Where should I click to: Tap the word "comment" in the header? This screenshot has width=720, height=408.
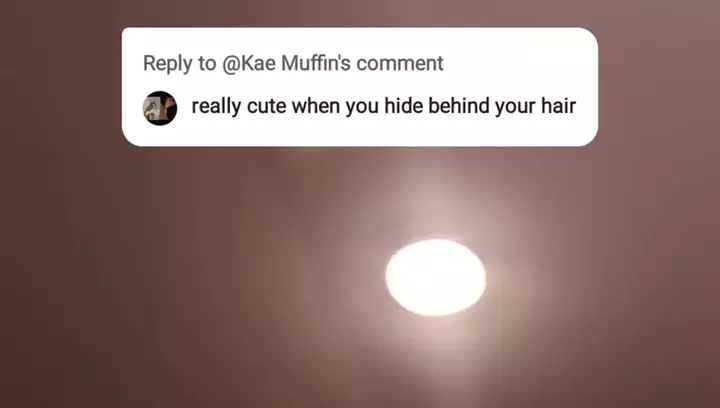[399, 64]
